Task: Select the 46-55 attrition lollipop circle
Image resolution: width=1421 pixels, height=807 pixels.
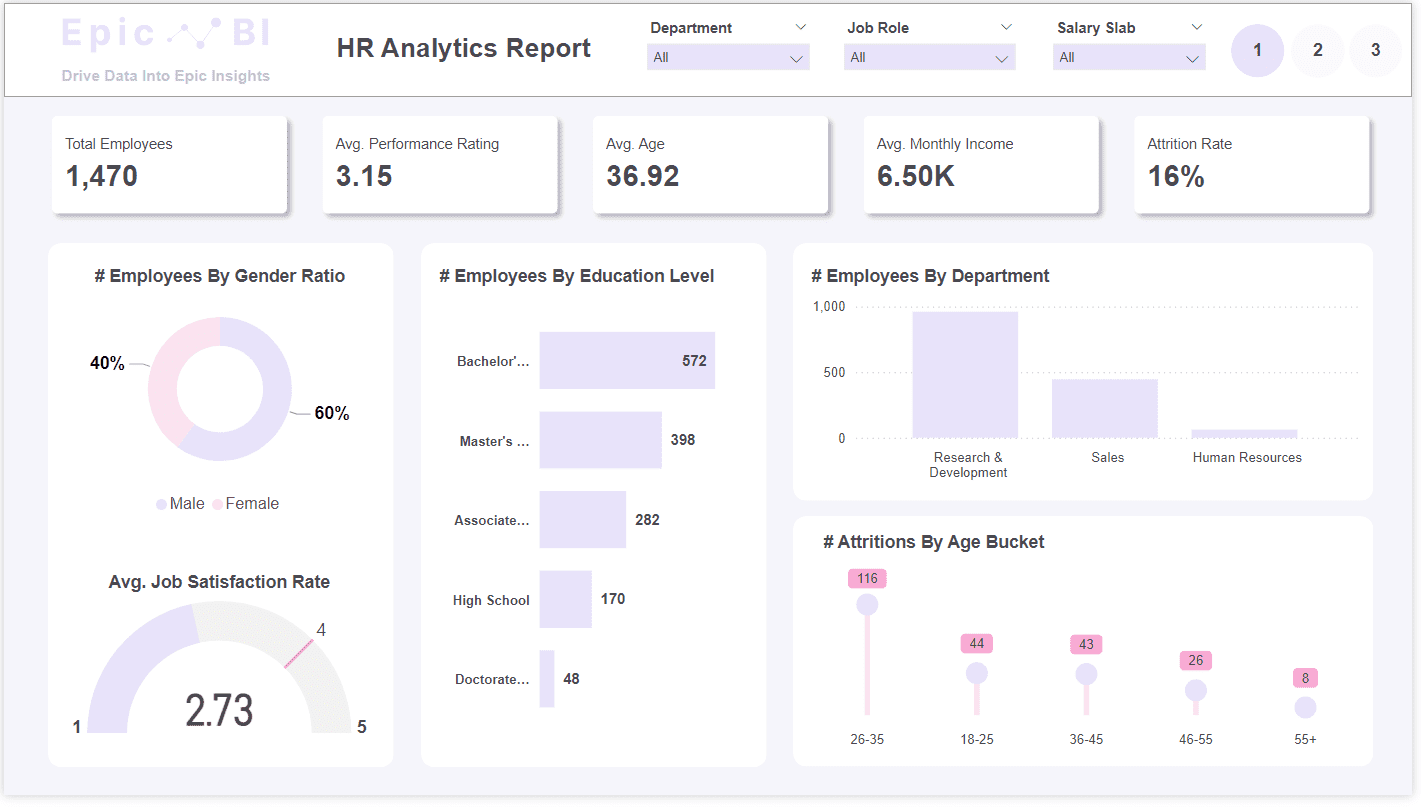Action: coord(1196,690)
